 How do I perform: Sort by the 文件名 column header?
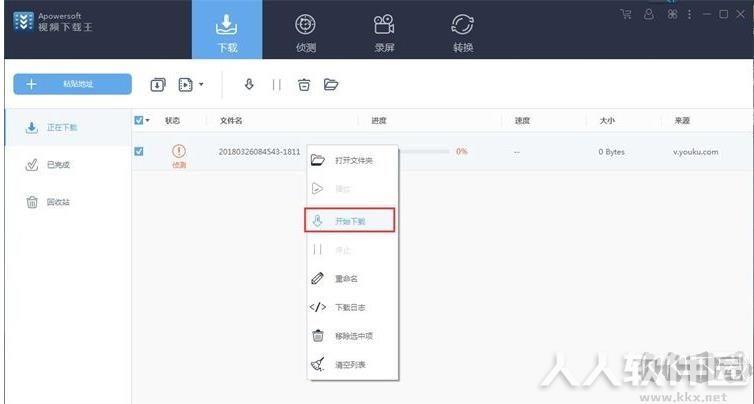(x=231, y=121)
